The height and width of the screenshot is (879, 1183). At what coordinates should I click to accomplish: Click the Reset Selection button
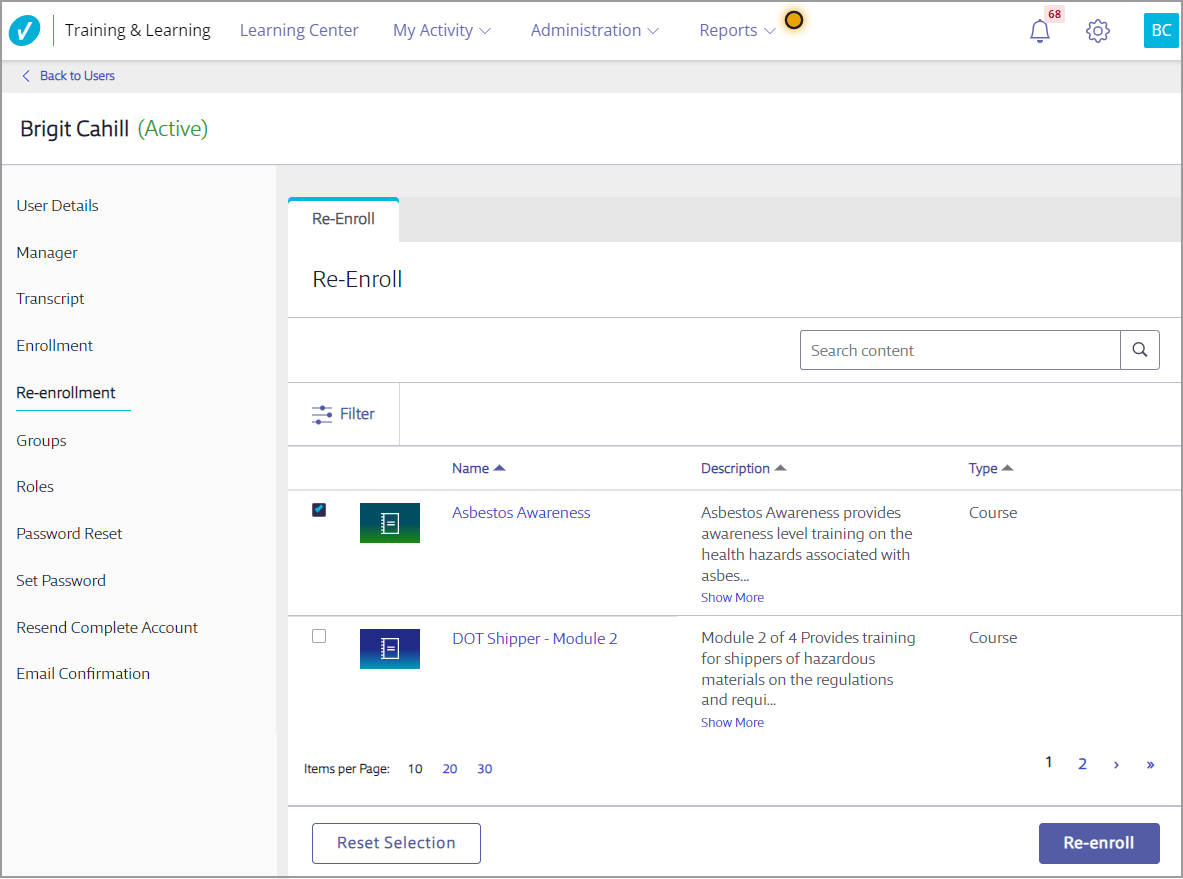396,843
